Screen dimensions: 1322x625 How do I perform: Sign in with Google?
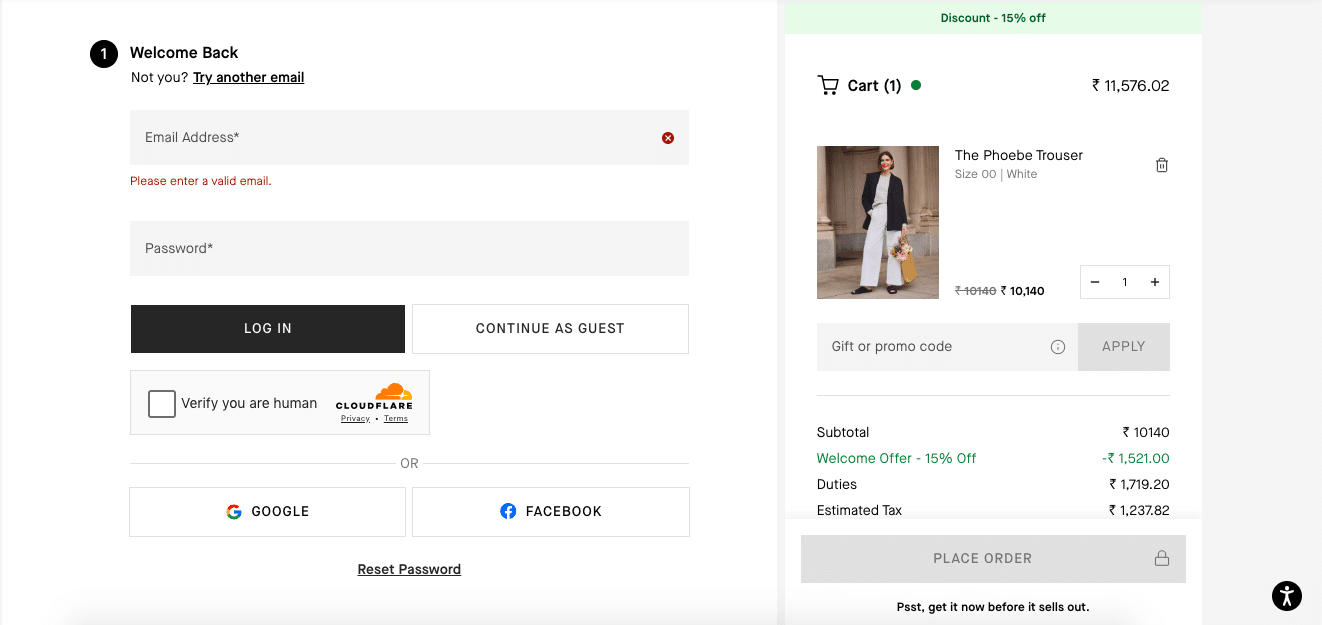tap(267, 512)
